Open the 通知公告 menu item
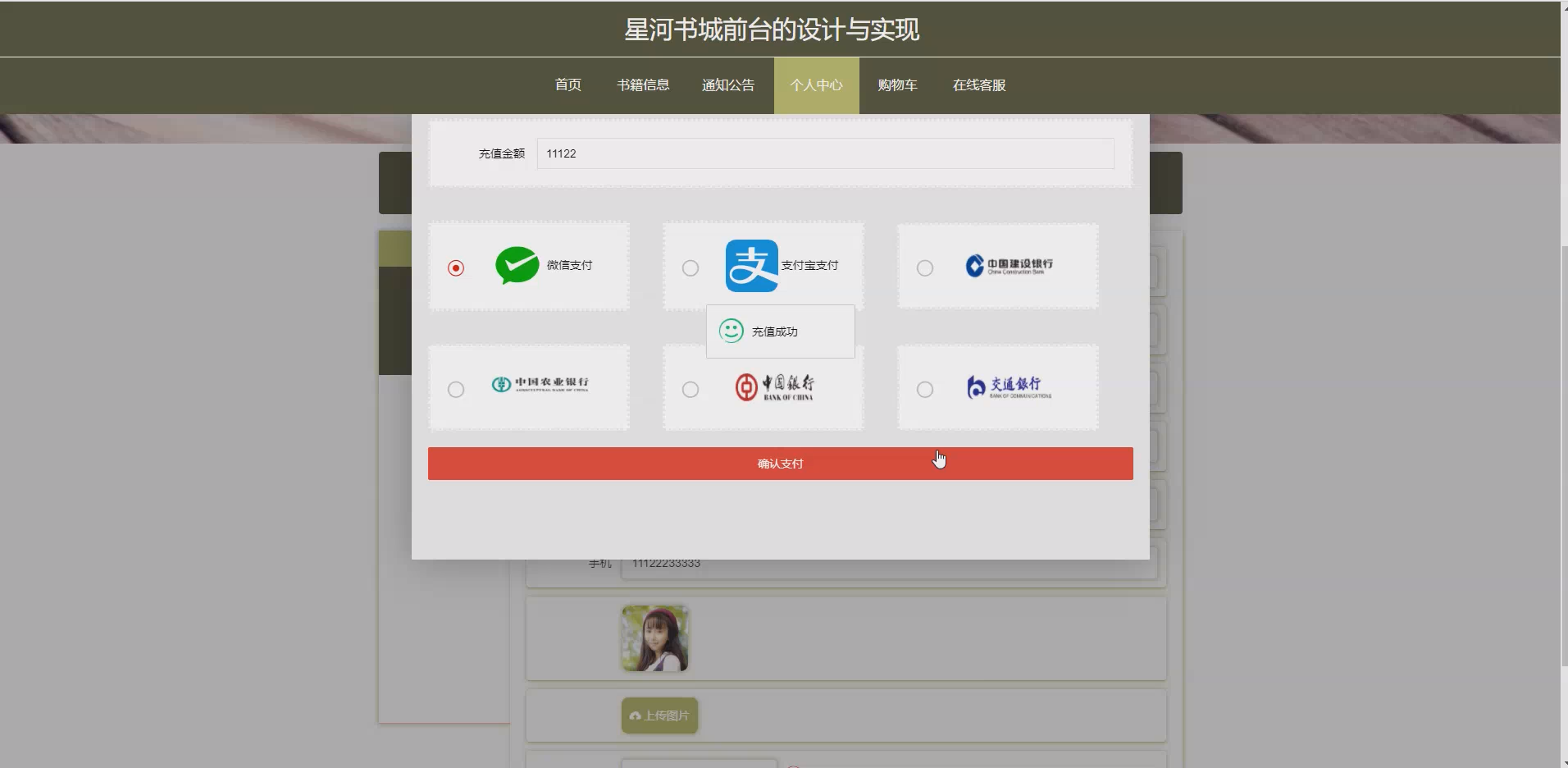Image resolution: width=1568 pixels, height=768 pixels. click(x=728, y=85)
